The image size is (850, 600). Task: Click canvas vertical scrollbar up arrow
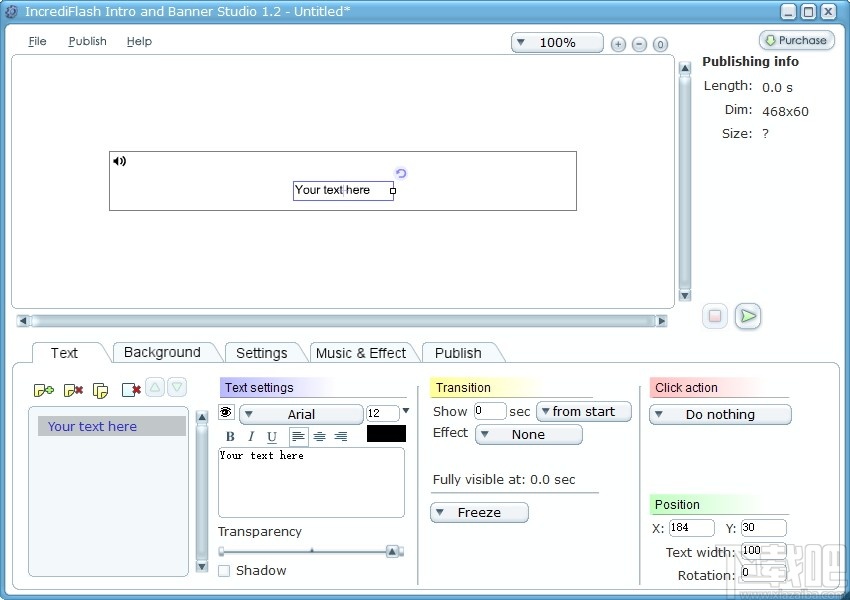(x=685, y=68)
